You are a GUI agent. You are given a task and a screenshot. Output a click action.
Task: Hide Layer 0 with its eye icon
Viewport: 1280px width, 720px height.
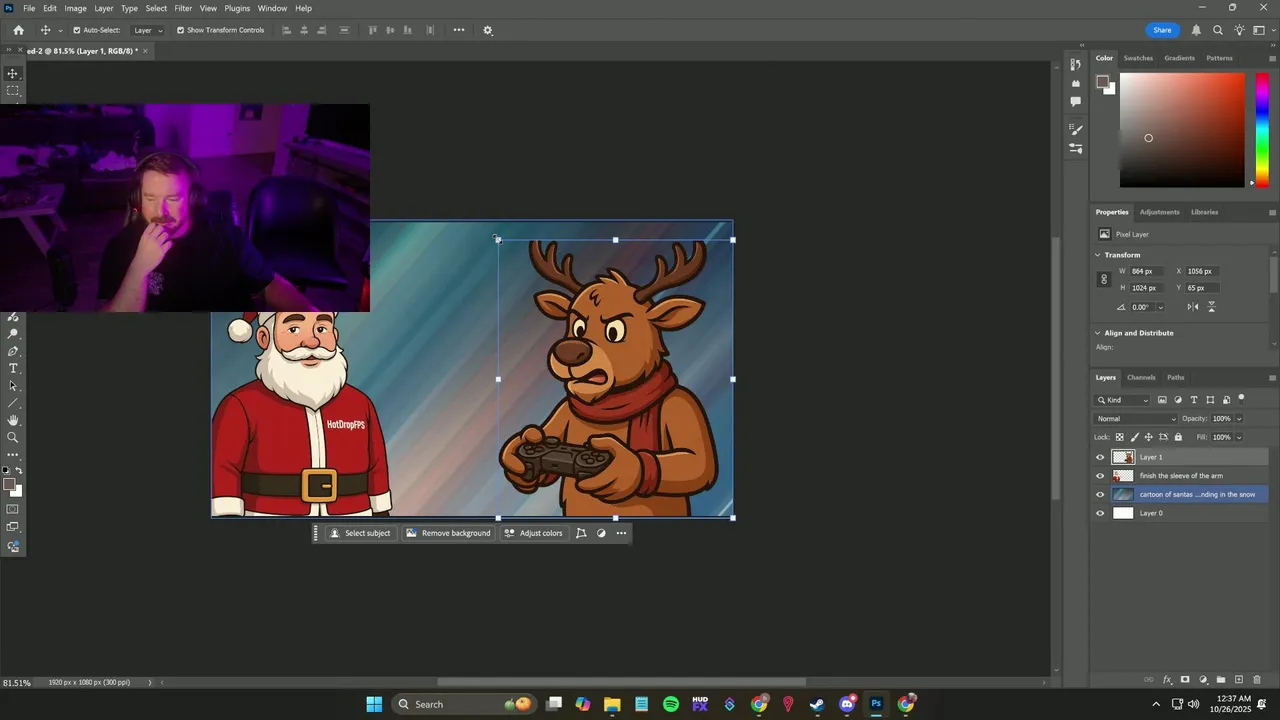[x=1101, y=513]
